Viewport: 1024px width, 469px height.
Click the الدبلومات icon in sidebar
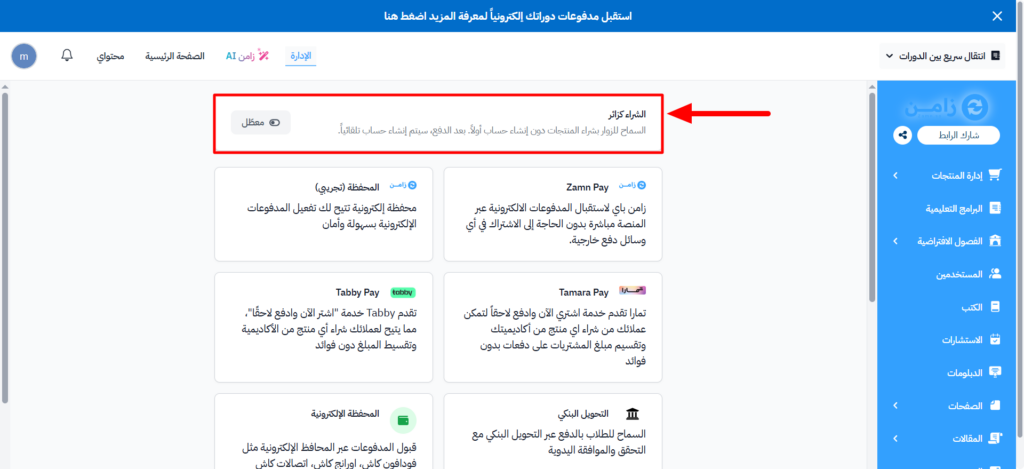[x=994, y=372]
